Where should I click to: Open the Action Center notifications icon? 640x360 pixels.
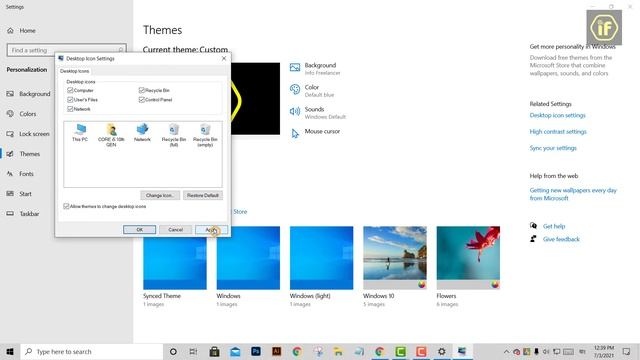pos(627,351)
